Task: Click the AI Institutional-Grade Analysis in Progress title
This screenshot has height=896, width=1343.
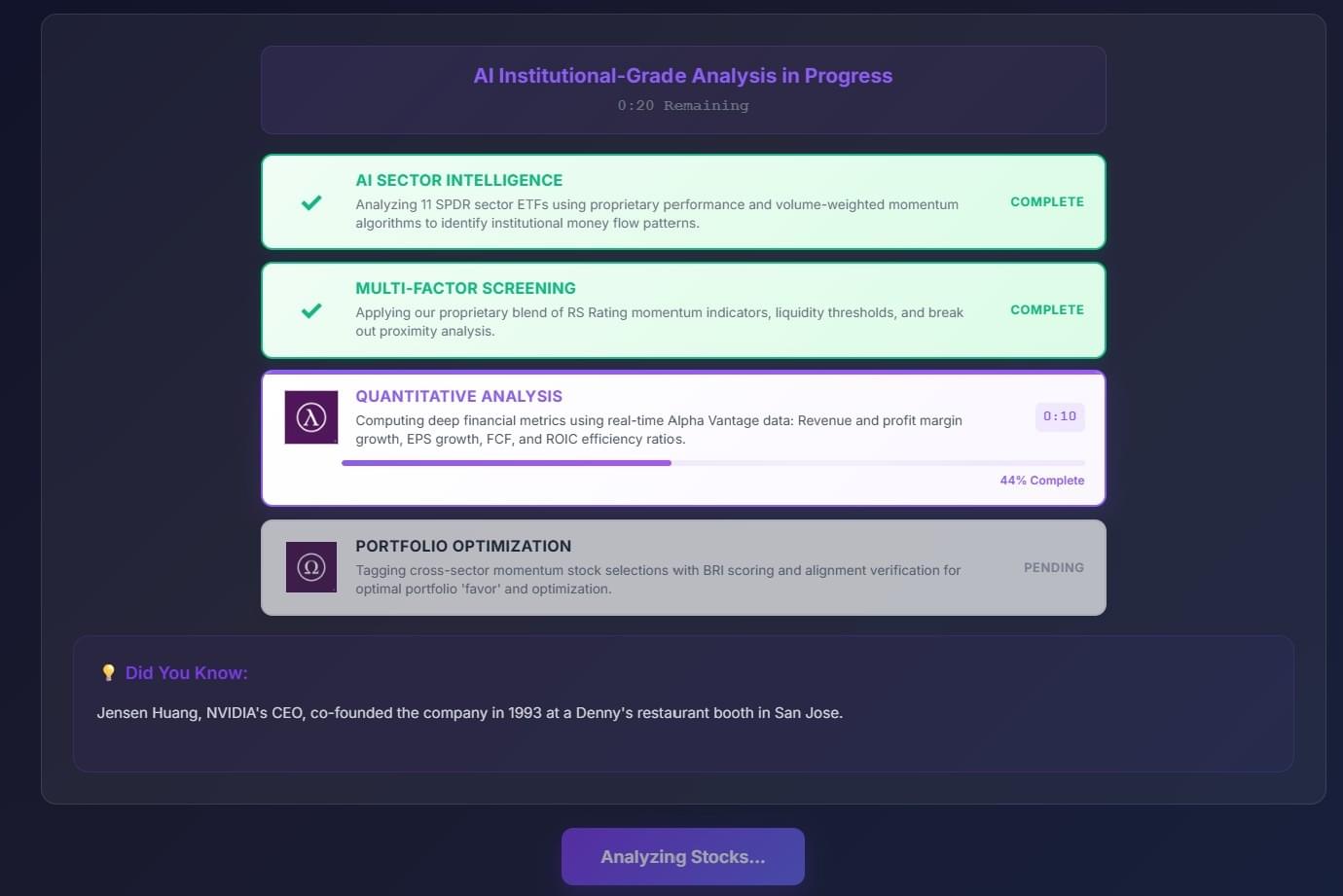Action: [x=682, y=76]
